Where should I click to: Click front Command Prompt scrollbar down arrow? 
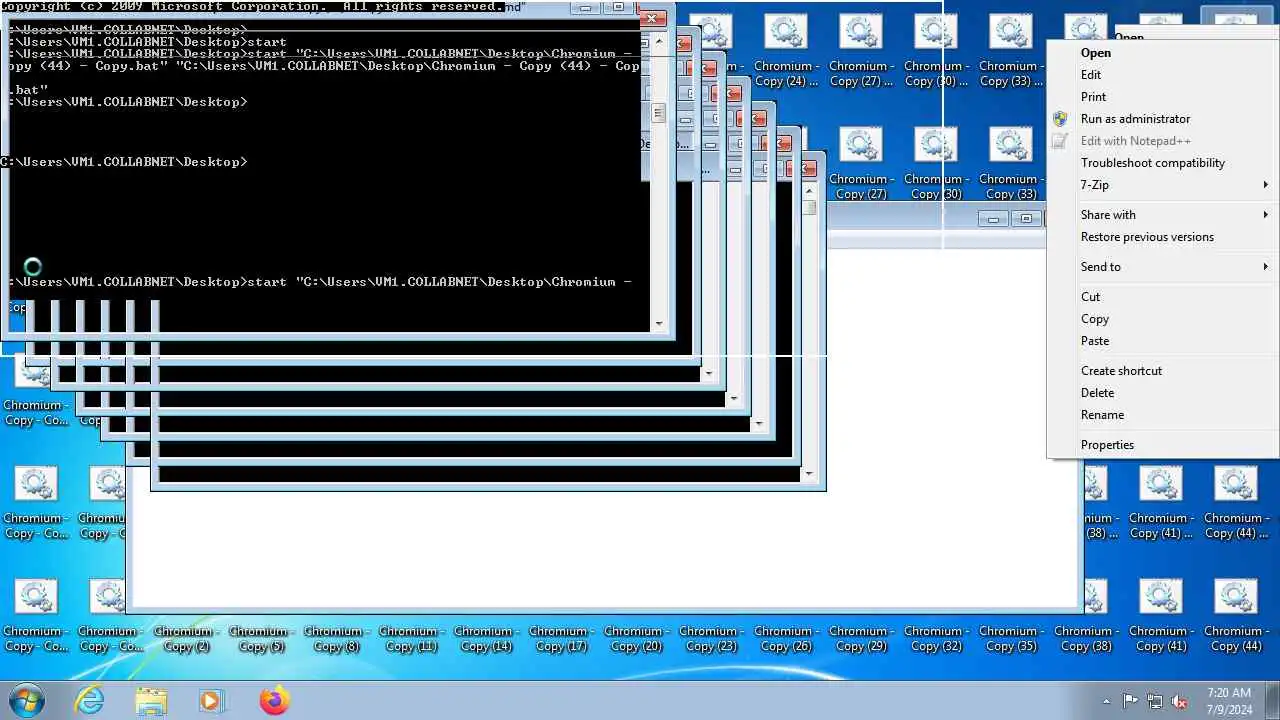click(x=658, y=323)
